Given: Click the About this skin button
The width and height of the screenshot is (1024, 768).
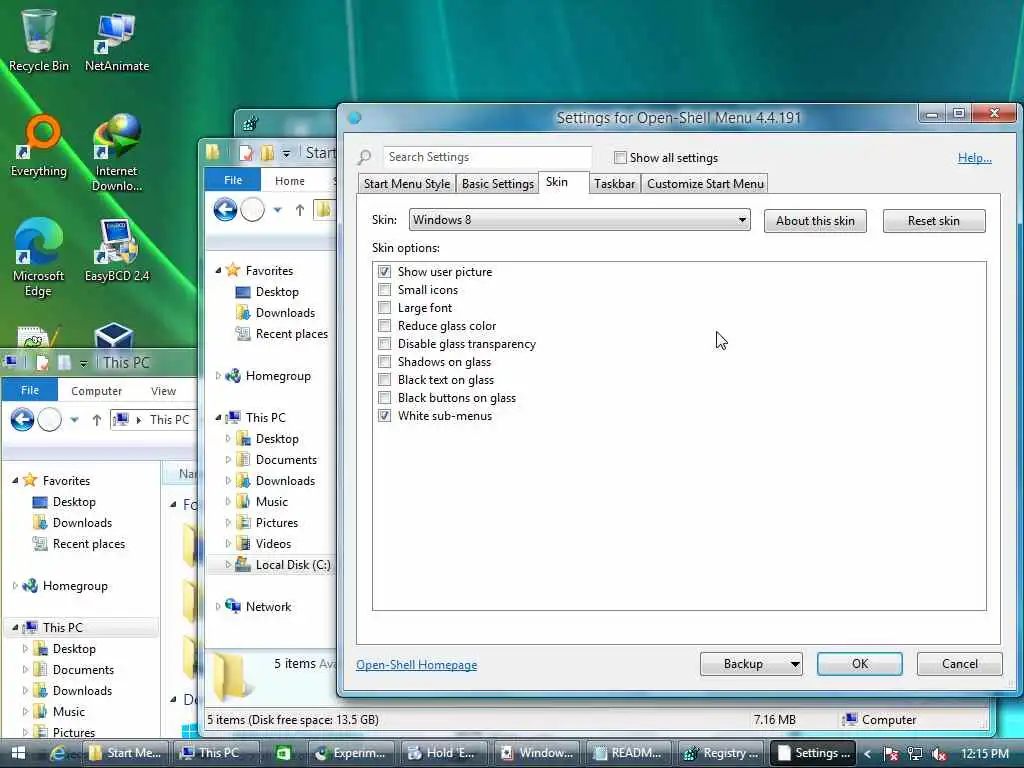Looking at the screenshot, I should coord(815,221).
